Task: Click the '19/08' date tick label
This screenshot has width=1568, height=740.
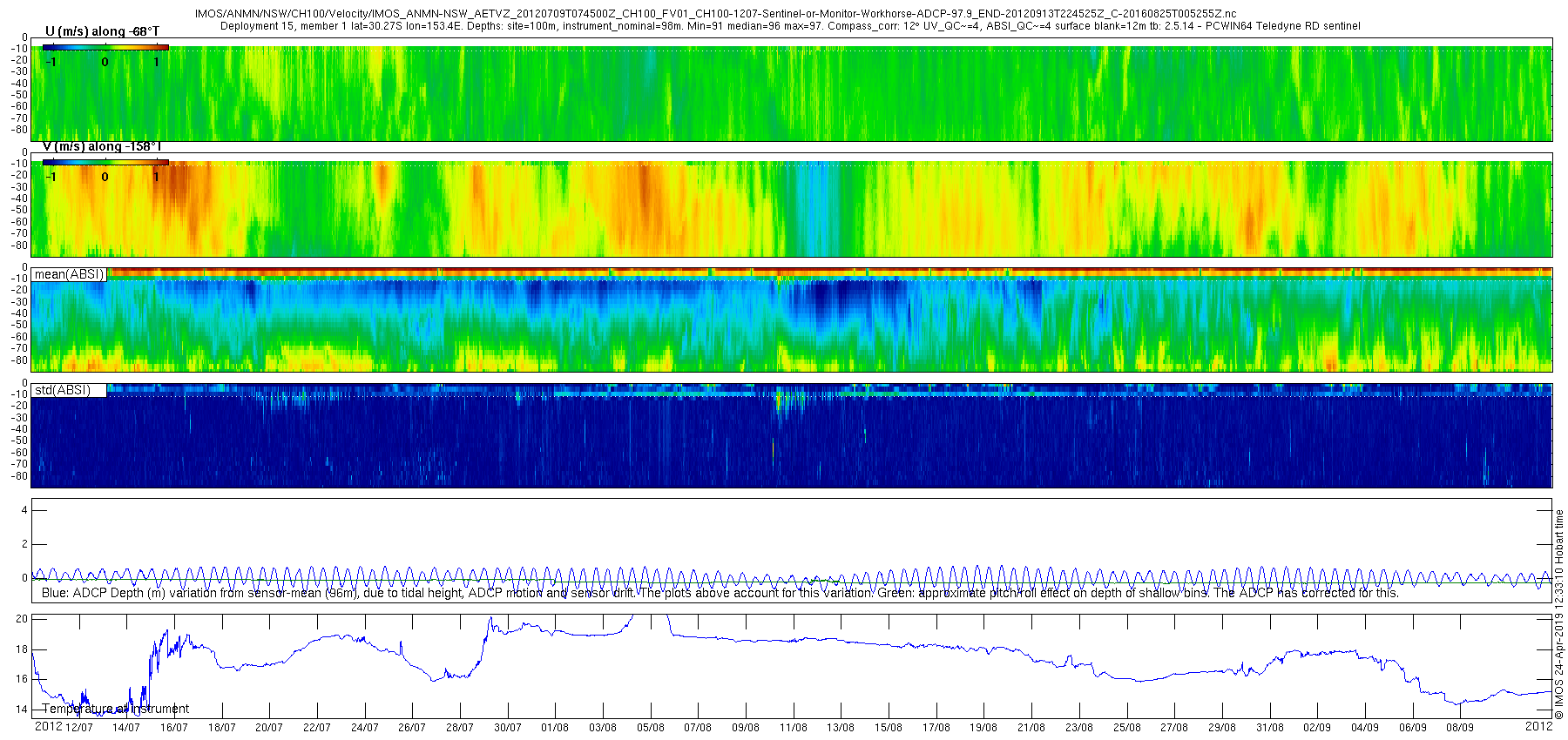Action: pos(983,728)
